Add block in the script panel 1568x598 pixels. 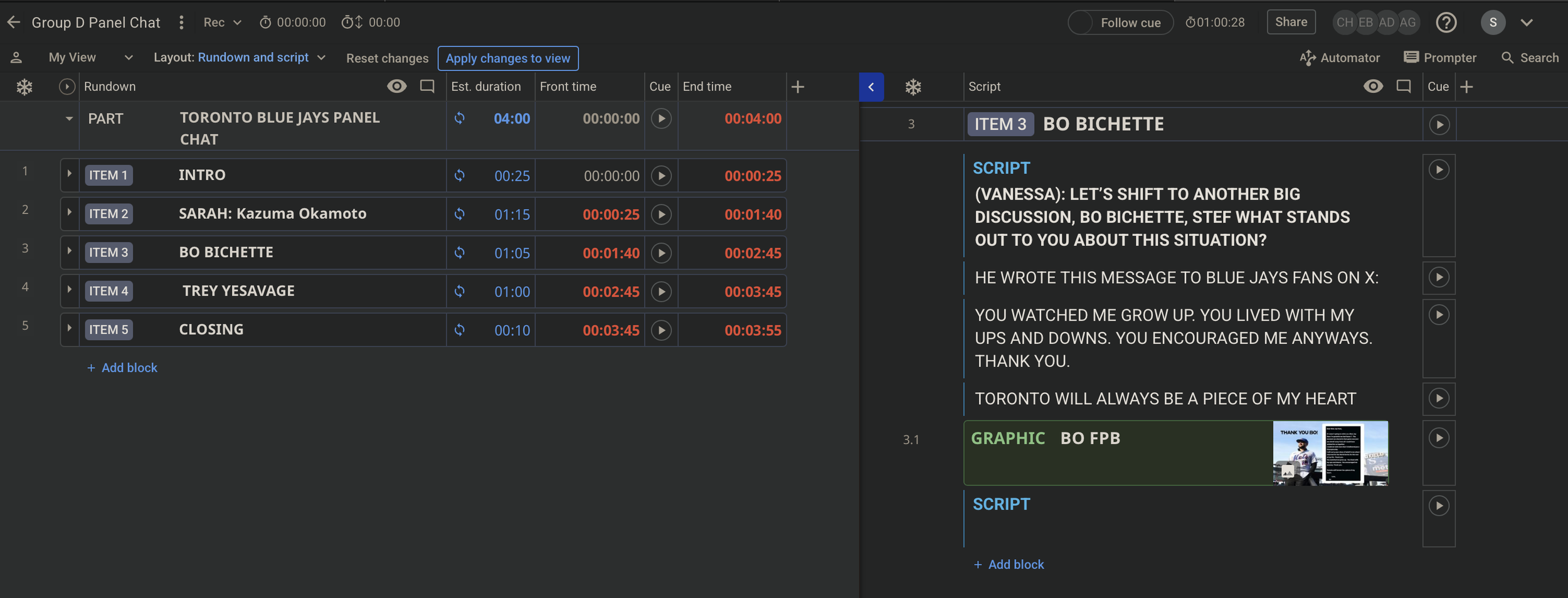[x=1009, y=564]
